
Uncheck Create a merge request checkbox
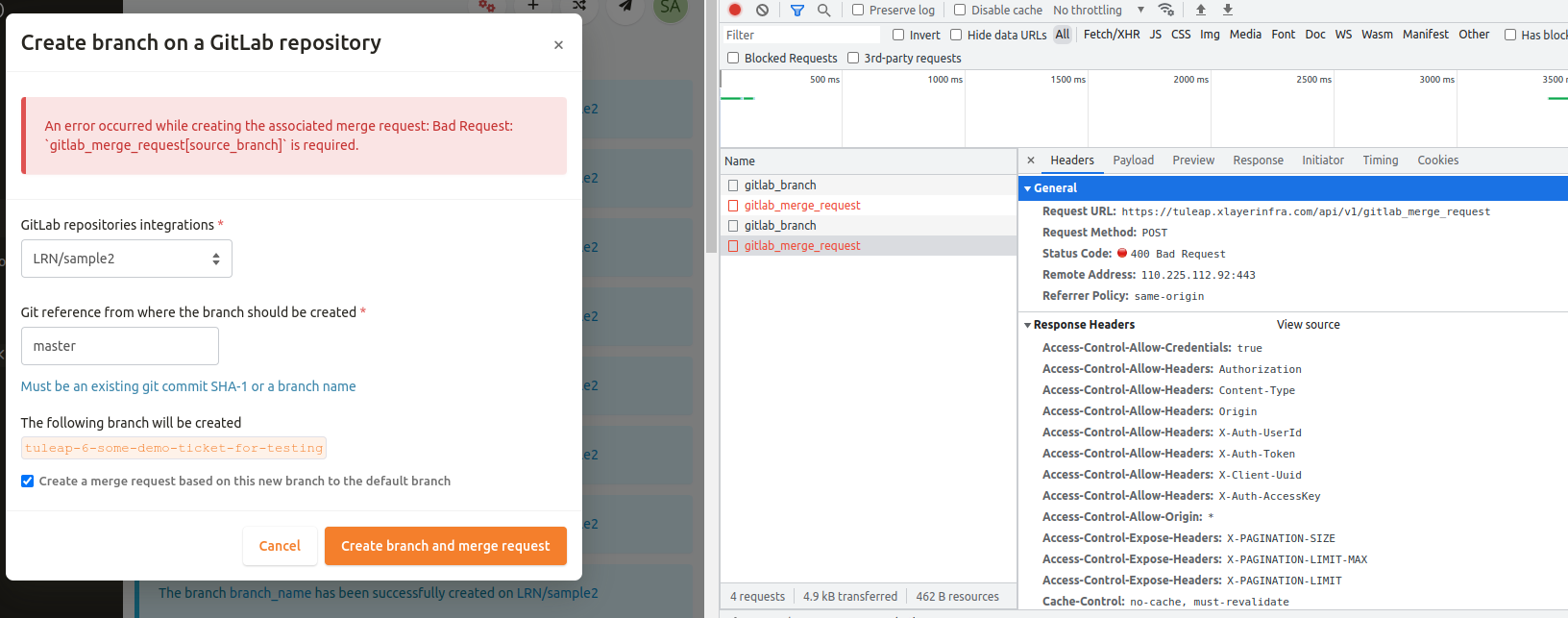pyautogui.click(x=28, y=481)
